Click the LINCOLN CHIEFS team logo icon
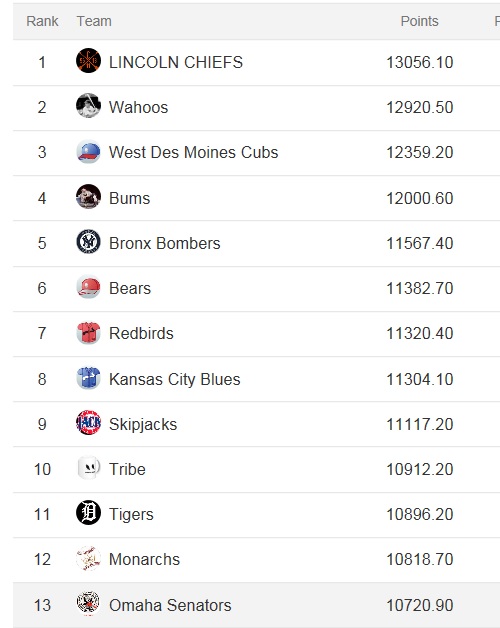Viewport: 500px width, 628px height. tap(88, 60)
